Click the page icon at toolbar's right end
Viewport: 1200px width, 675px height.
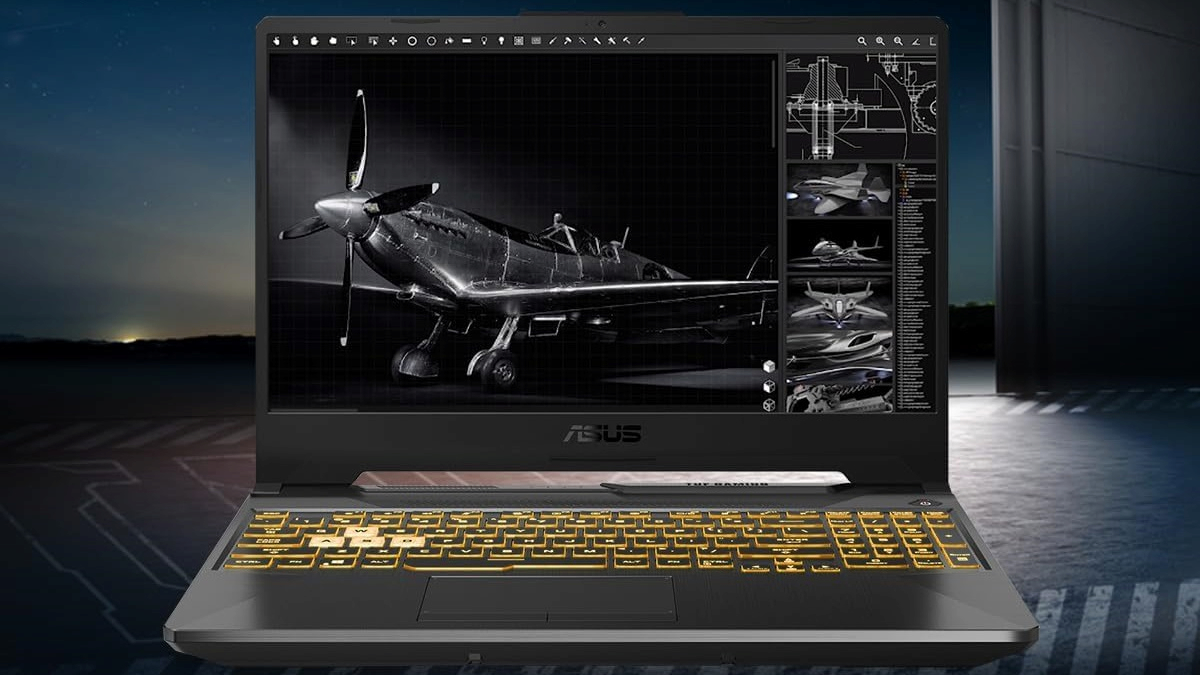click(932, 41)
